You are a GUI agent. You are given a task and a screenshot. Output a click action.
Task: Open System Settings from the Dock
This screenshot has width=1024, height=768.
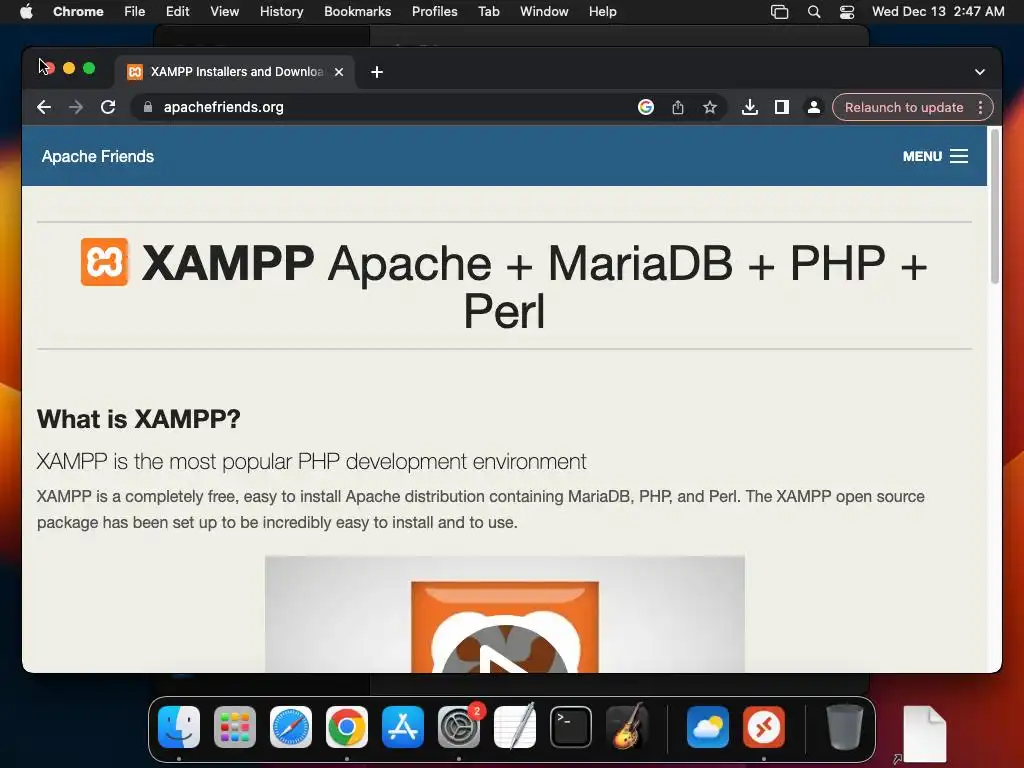coord(458,727)
